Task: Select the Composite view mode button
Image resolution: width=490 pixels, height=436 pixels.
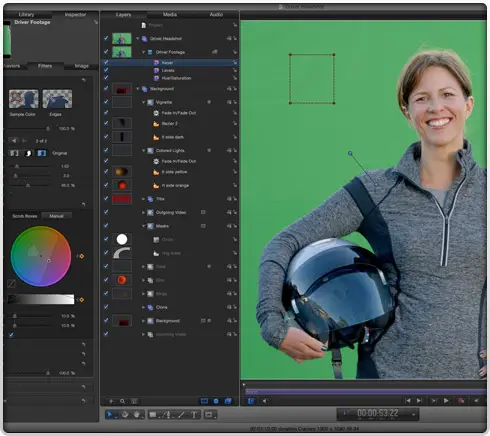Action: point(14,153)
